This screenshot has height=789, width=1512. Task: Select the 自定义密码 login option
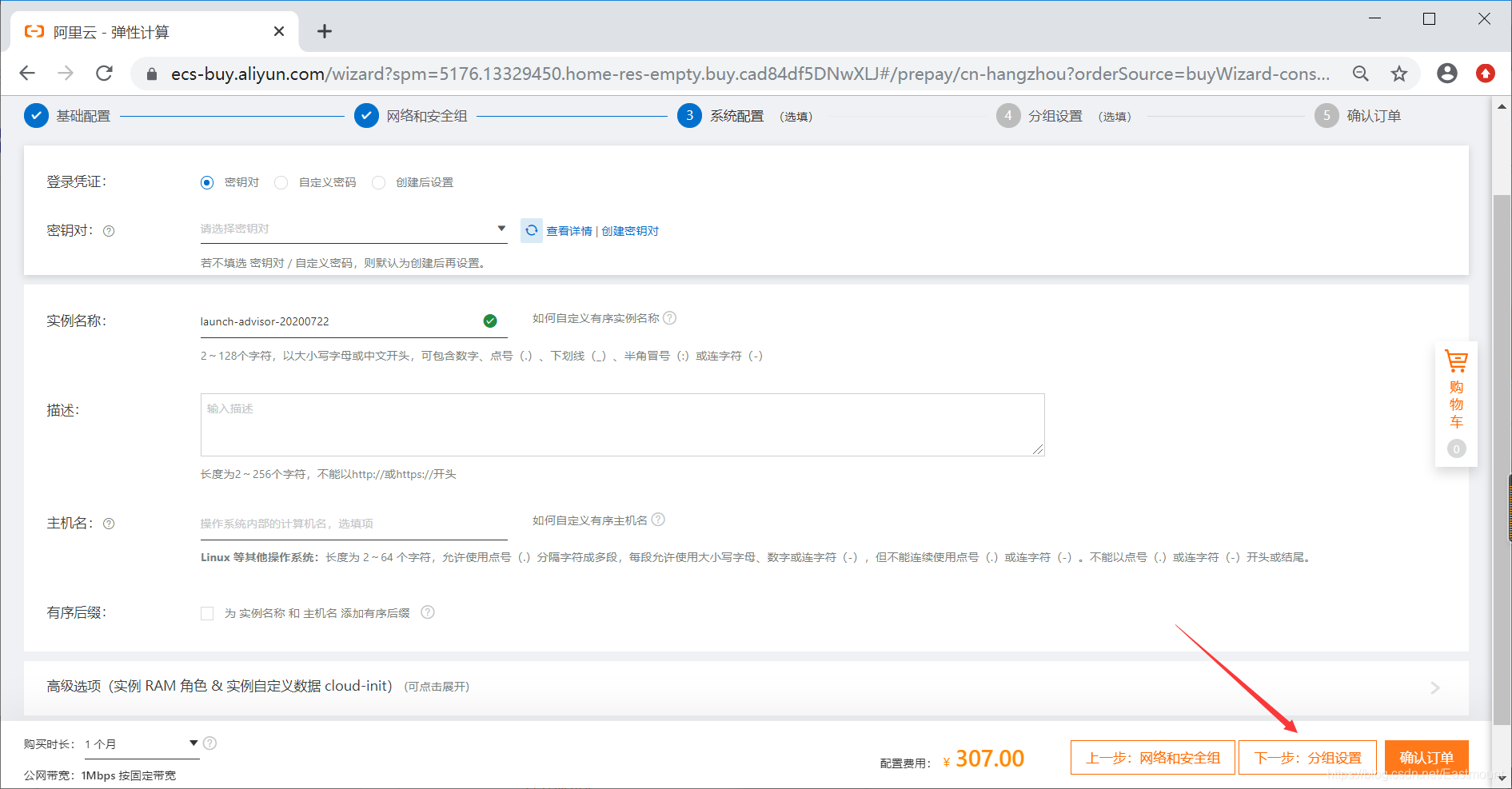[281, 182]
